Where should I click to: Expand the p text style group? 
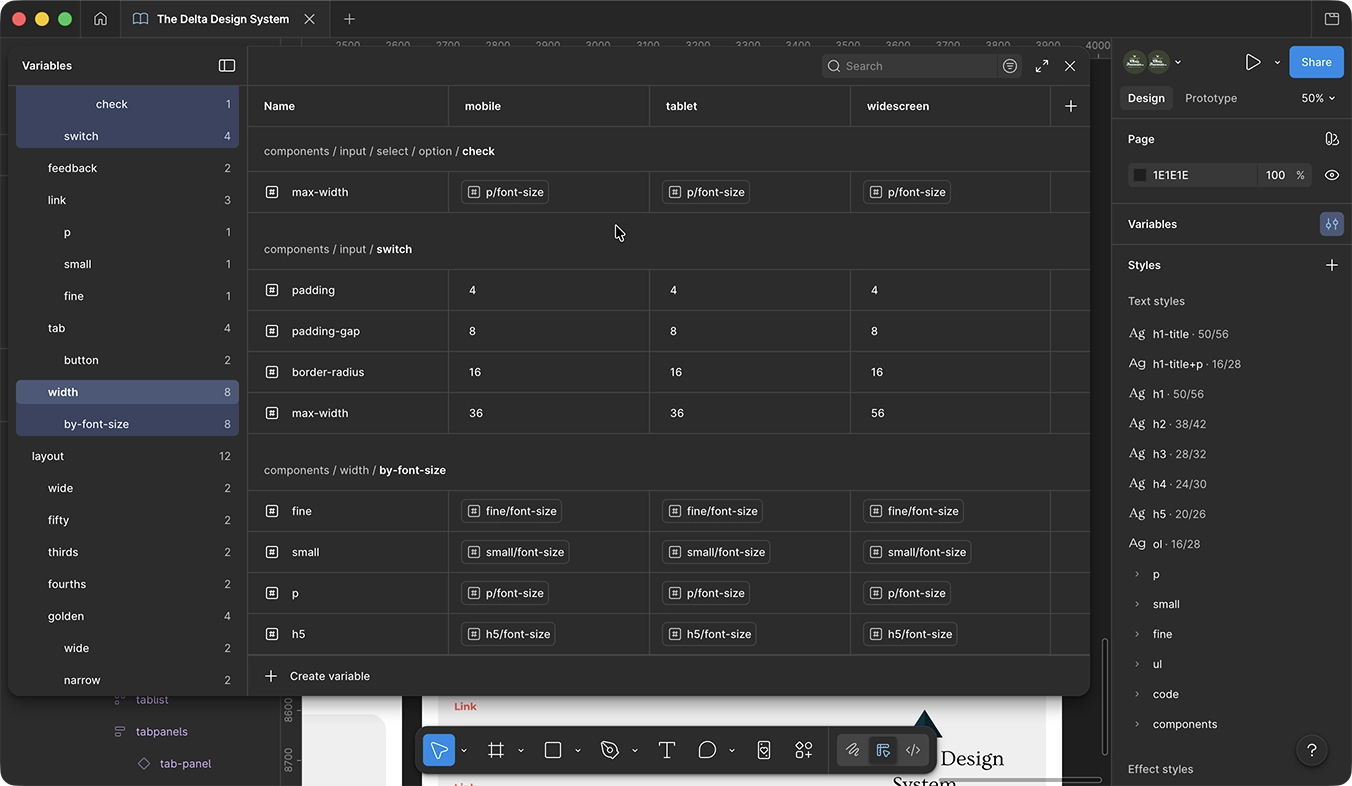(x=1137, y=574)
